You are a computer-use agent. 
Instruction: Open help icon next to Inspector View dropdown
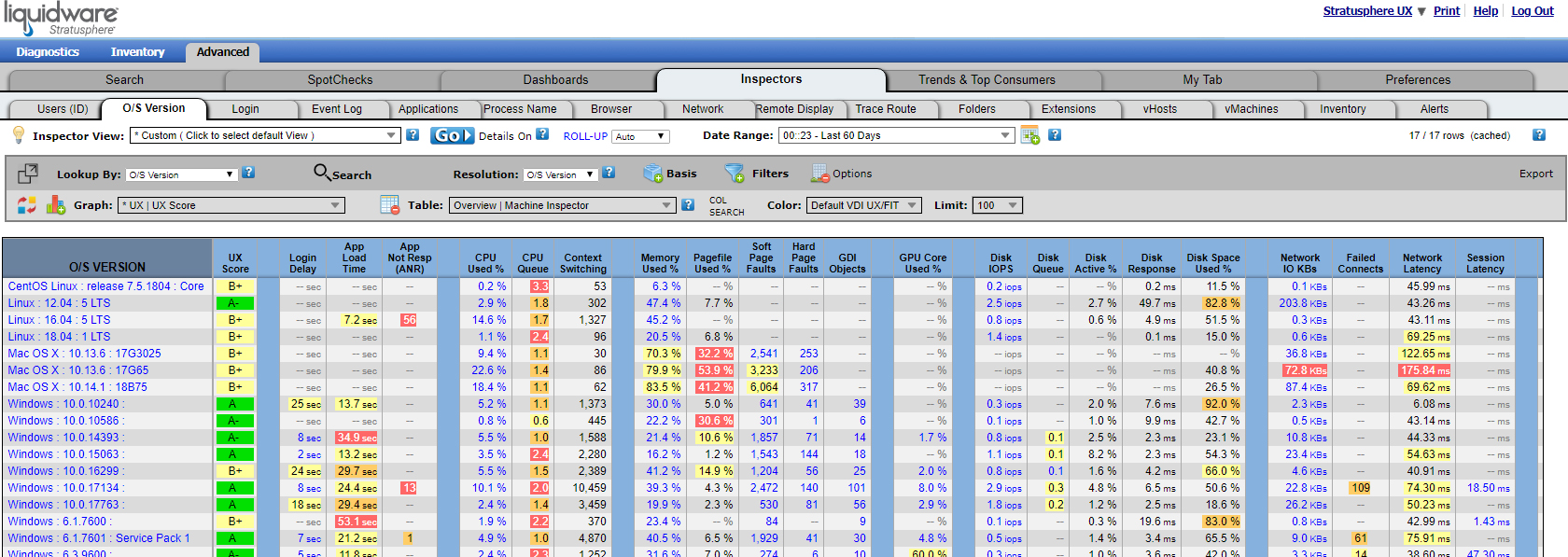(x=413, y=134)
